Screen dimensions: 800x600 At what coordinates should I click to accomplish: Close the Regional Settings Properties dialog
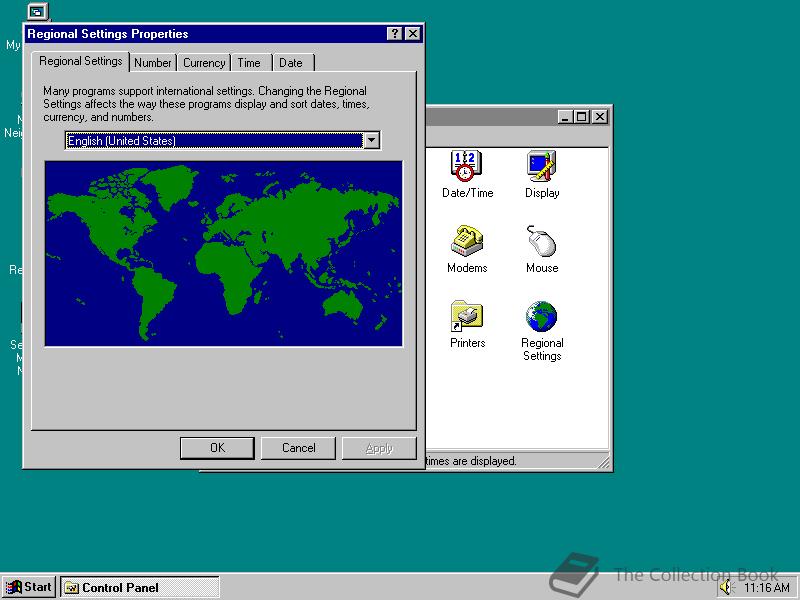[x=413, y=34]
